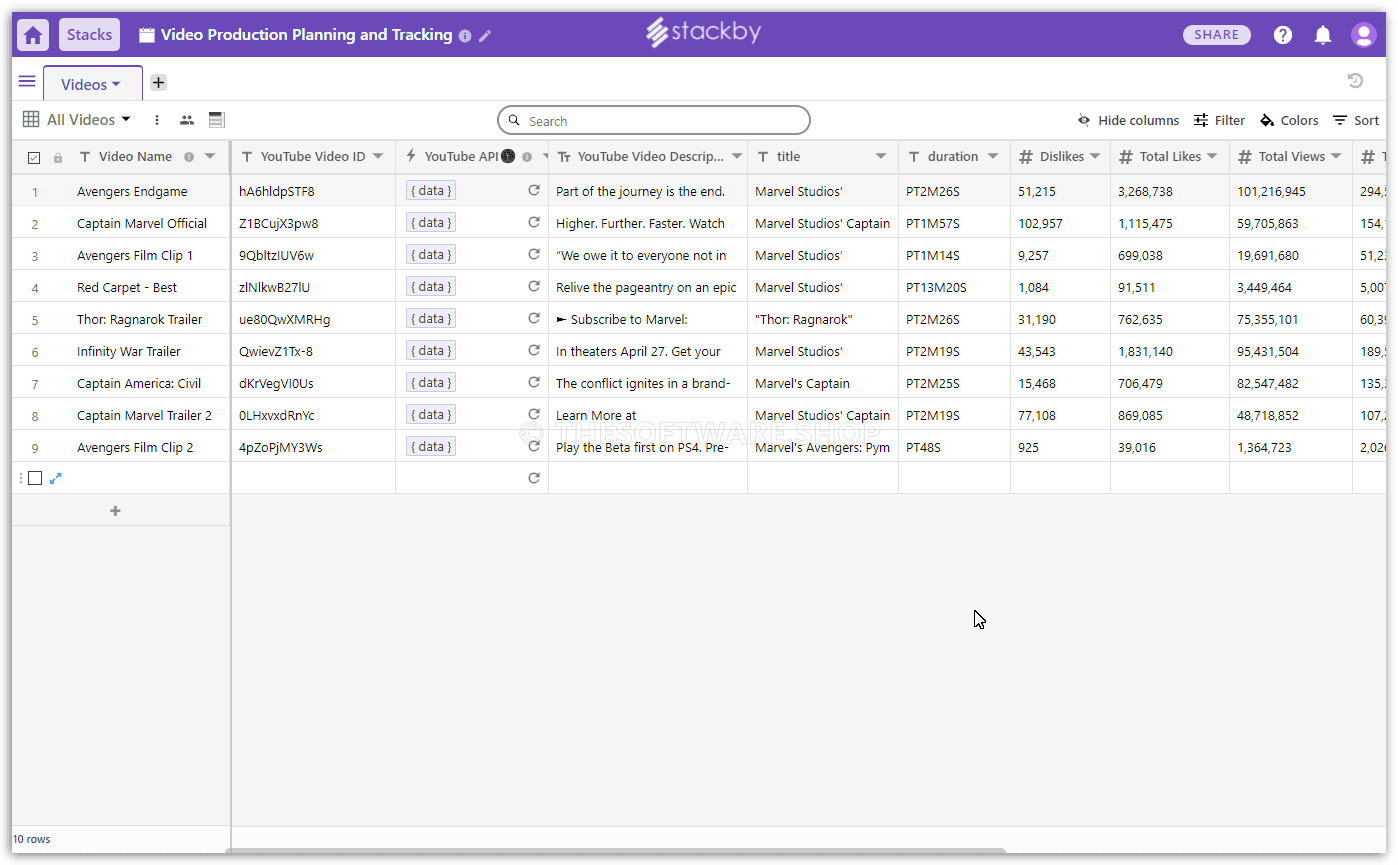Open the tables hamburger menu
1398x865 pixels.
[x=27, y=82]
